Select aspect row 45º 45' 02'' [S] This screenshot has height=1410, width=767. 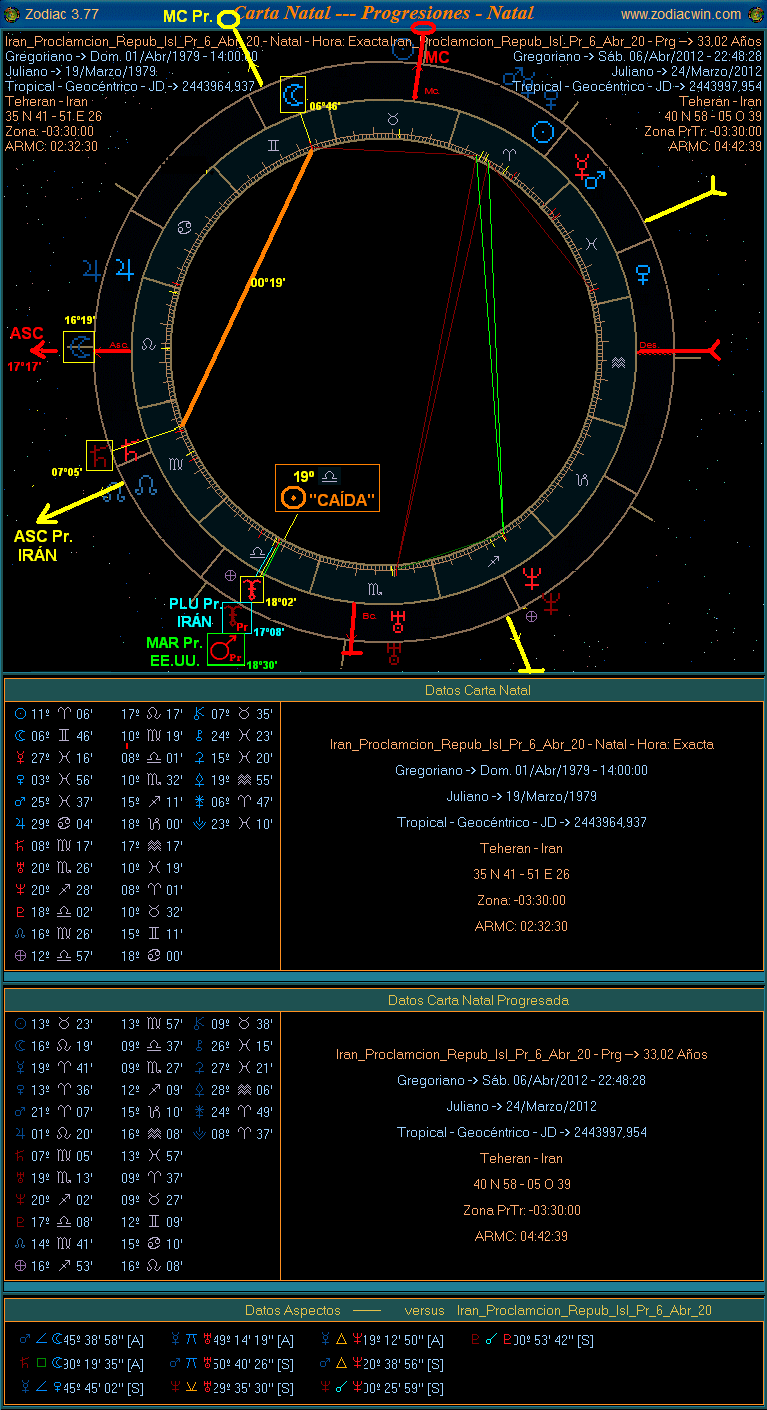81,1388
